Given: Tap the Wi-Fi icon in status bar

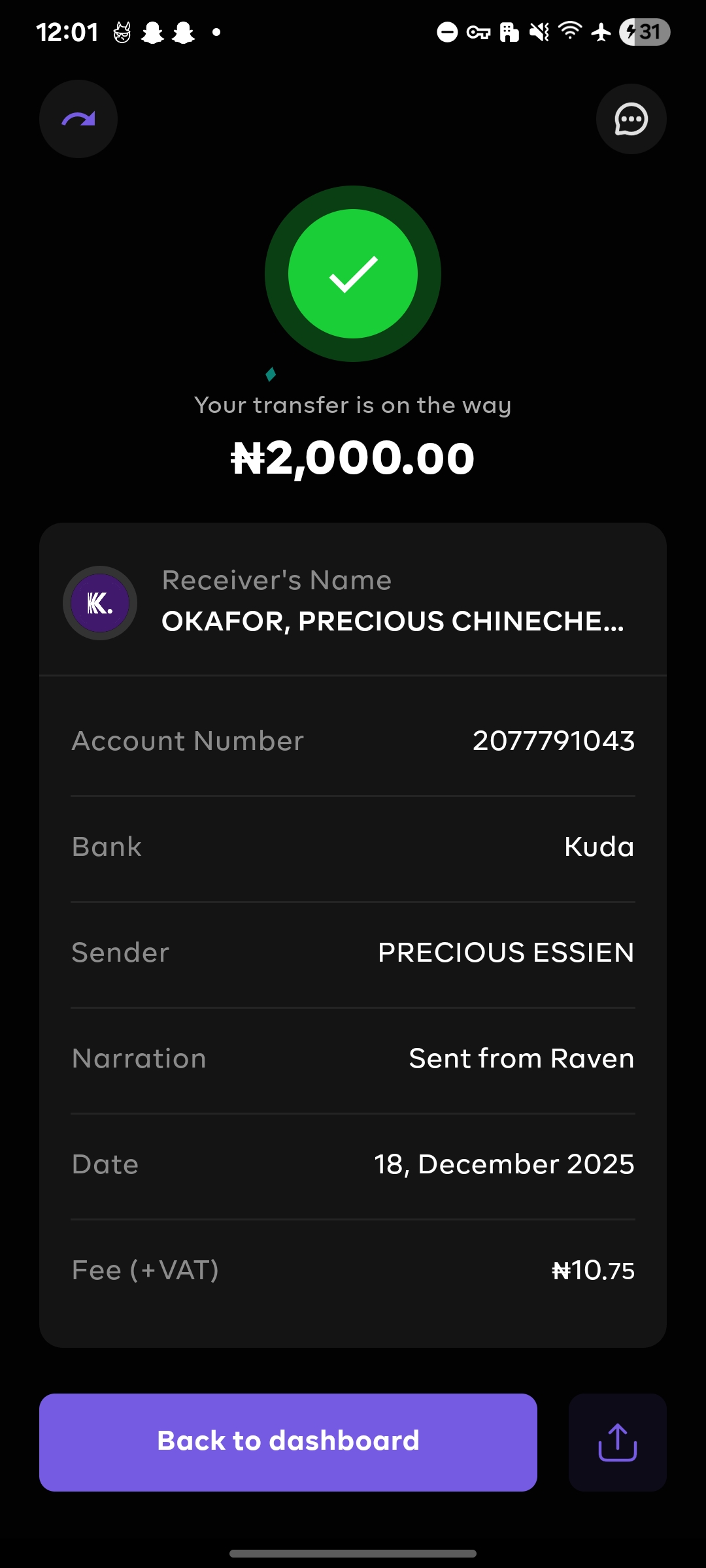Looking at the screenshot, I should [570, 31].
